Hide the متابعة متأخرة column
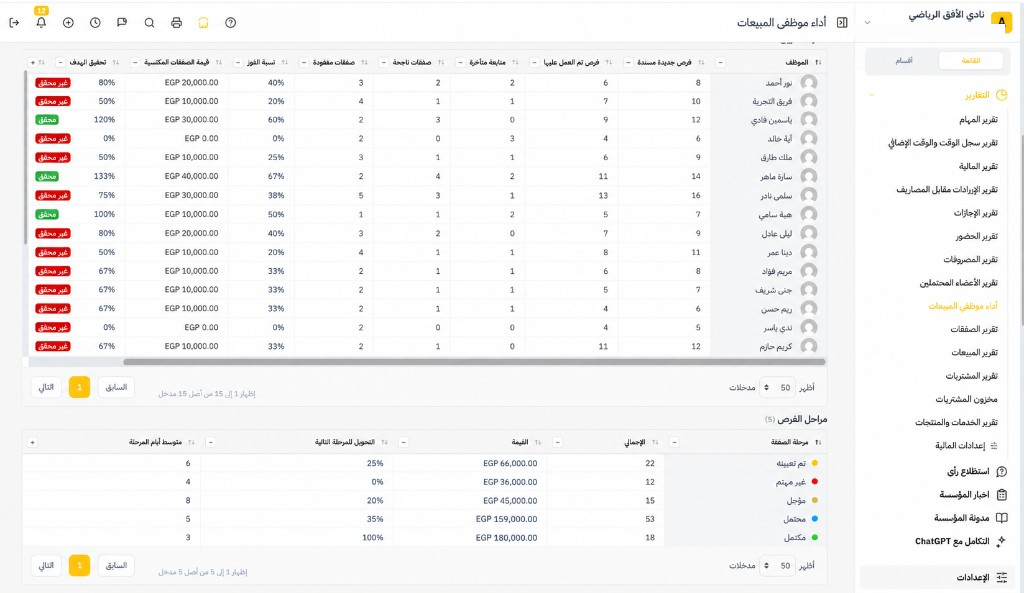This screenshot has width=1024, height=593. pos(459,63)
